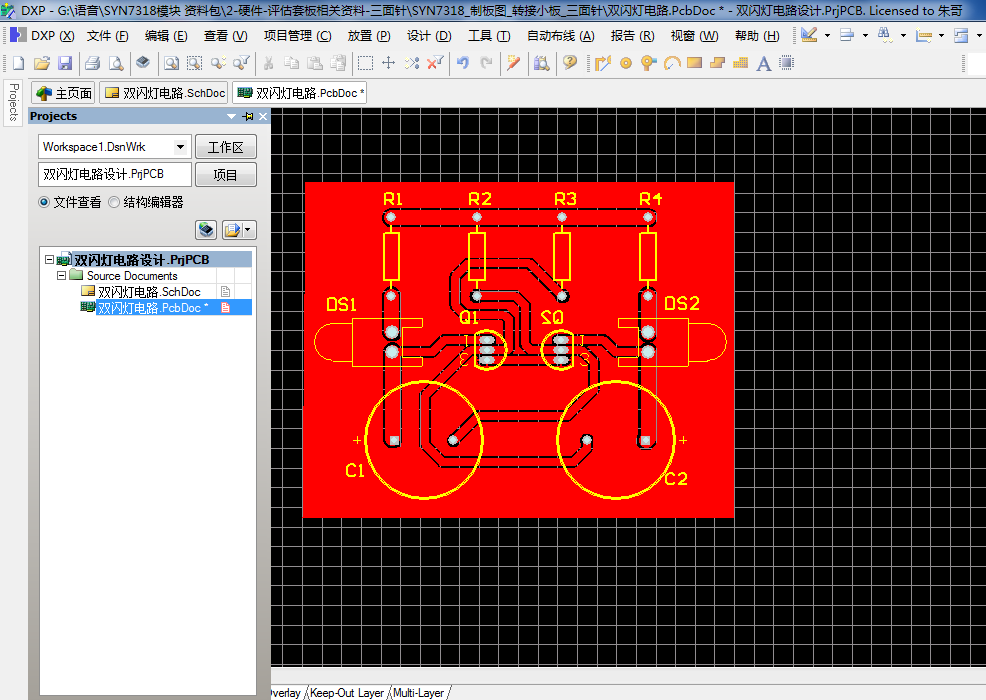Switch to the 双闪灯电路.SchDoc tab
986x700 pixels.
pos(165,93)
